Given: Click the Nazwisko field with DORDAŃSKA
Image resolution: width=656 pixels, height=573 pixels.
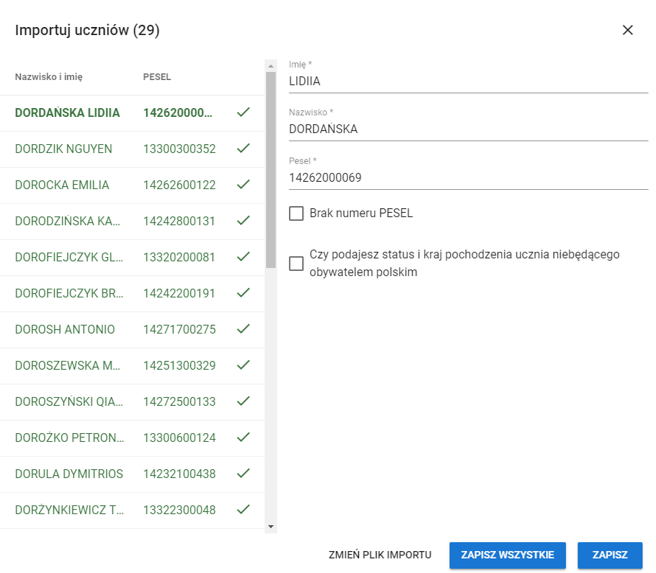Looking at the screenshot, I should (x=468, y=129).
